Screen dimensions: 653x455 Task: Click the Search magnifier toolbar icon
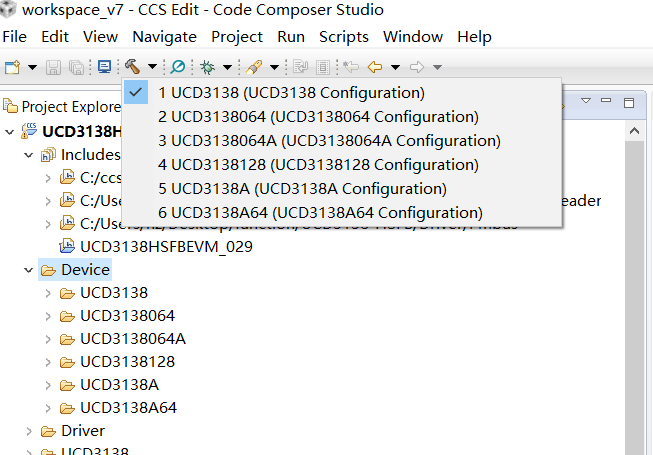(x=178, y=67)
